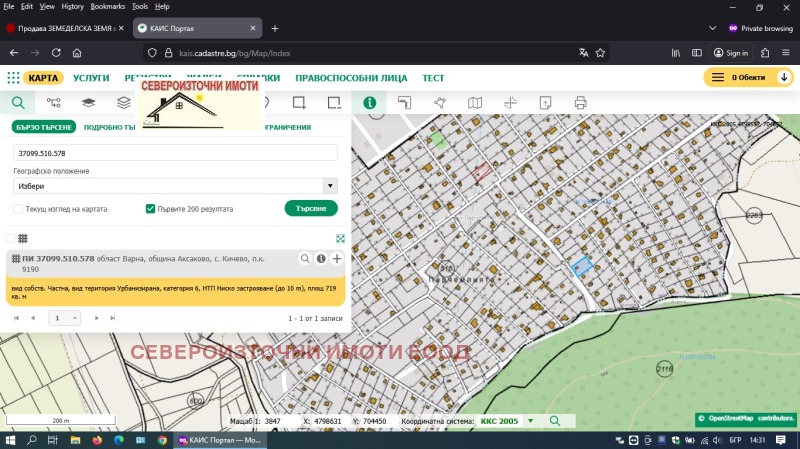Enable 'Текущ изглед на картата' checkbox
Image resolution: width=800 pixels, height=449 pixels.
click(18, 209)
